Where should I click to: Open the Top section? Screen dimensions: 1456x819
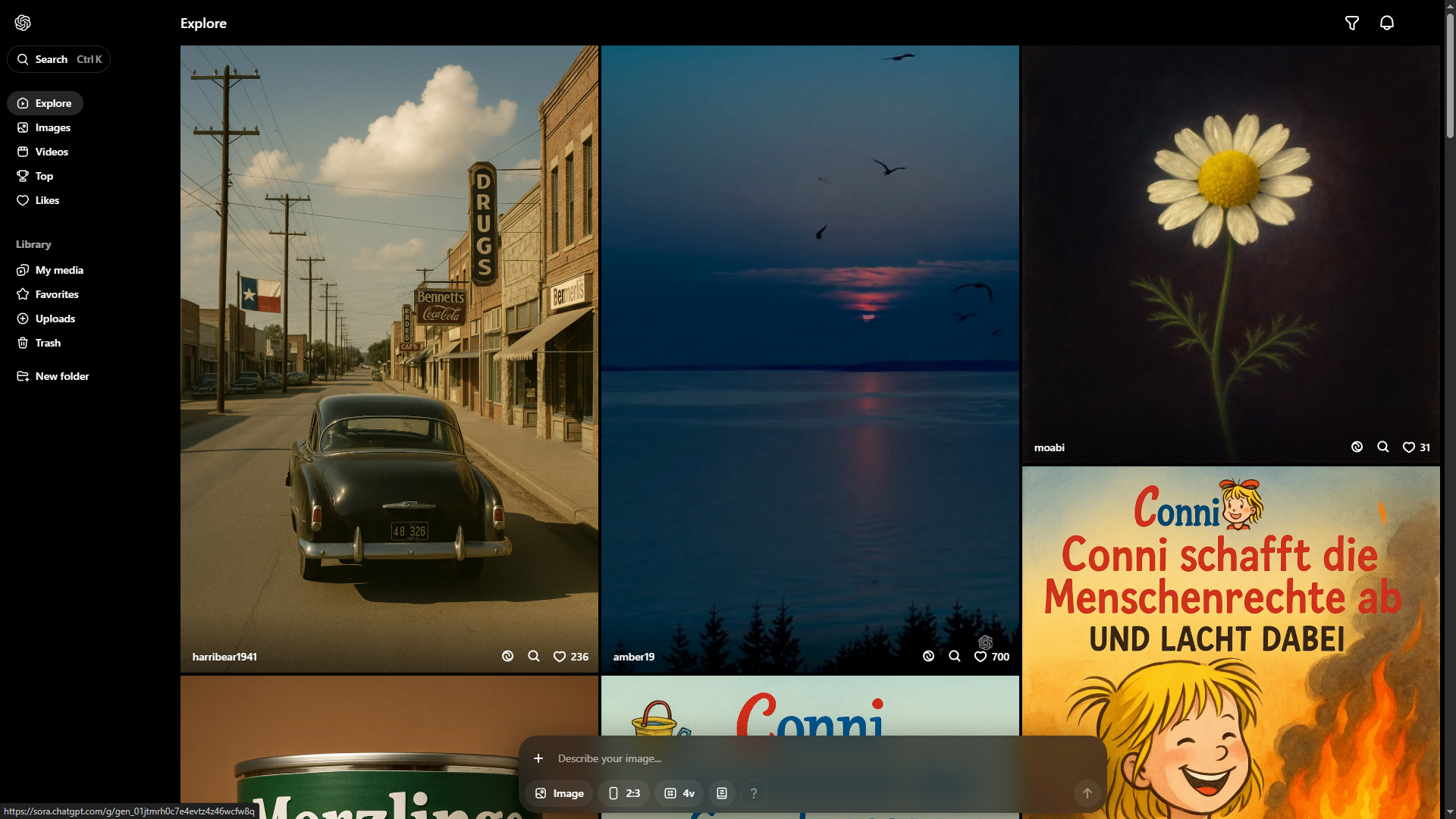tap(35, 176)
